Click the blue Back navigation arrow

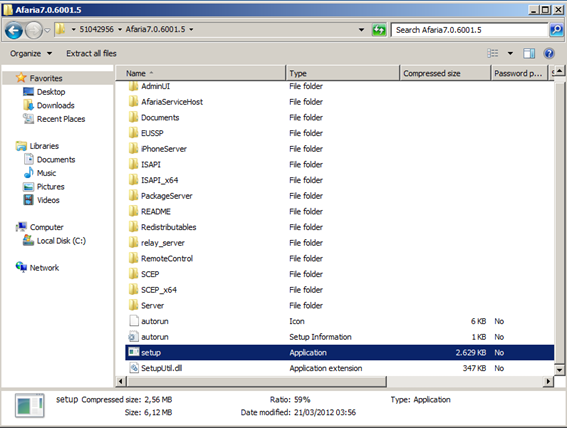tap(14, 30)
